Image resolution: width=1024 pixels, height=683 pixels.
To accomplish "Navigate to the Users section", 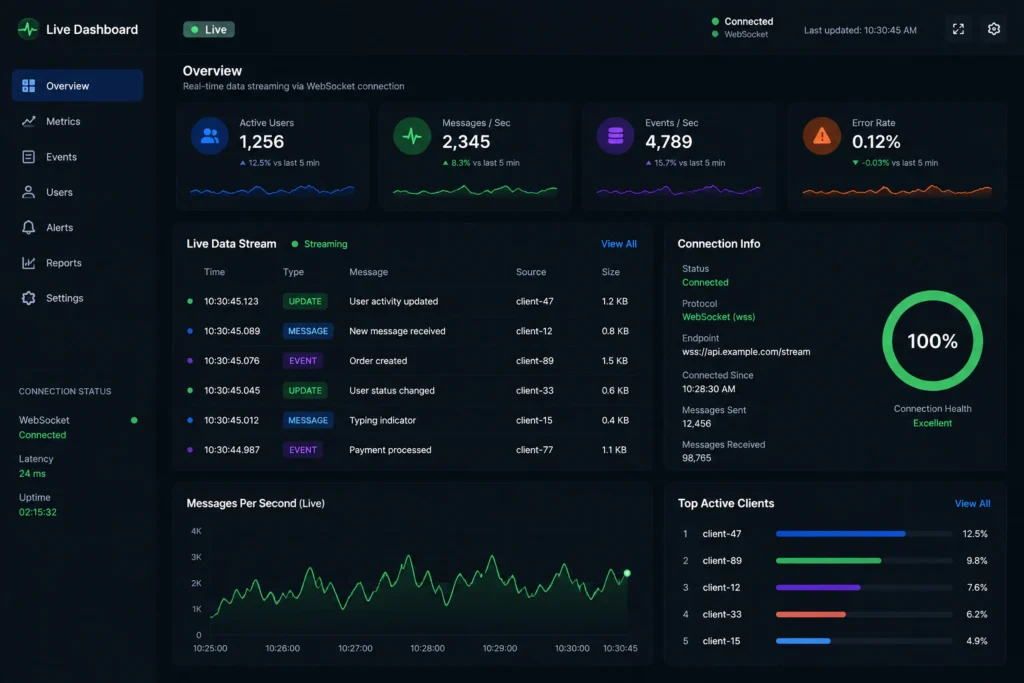I will (59, 192).
